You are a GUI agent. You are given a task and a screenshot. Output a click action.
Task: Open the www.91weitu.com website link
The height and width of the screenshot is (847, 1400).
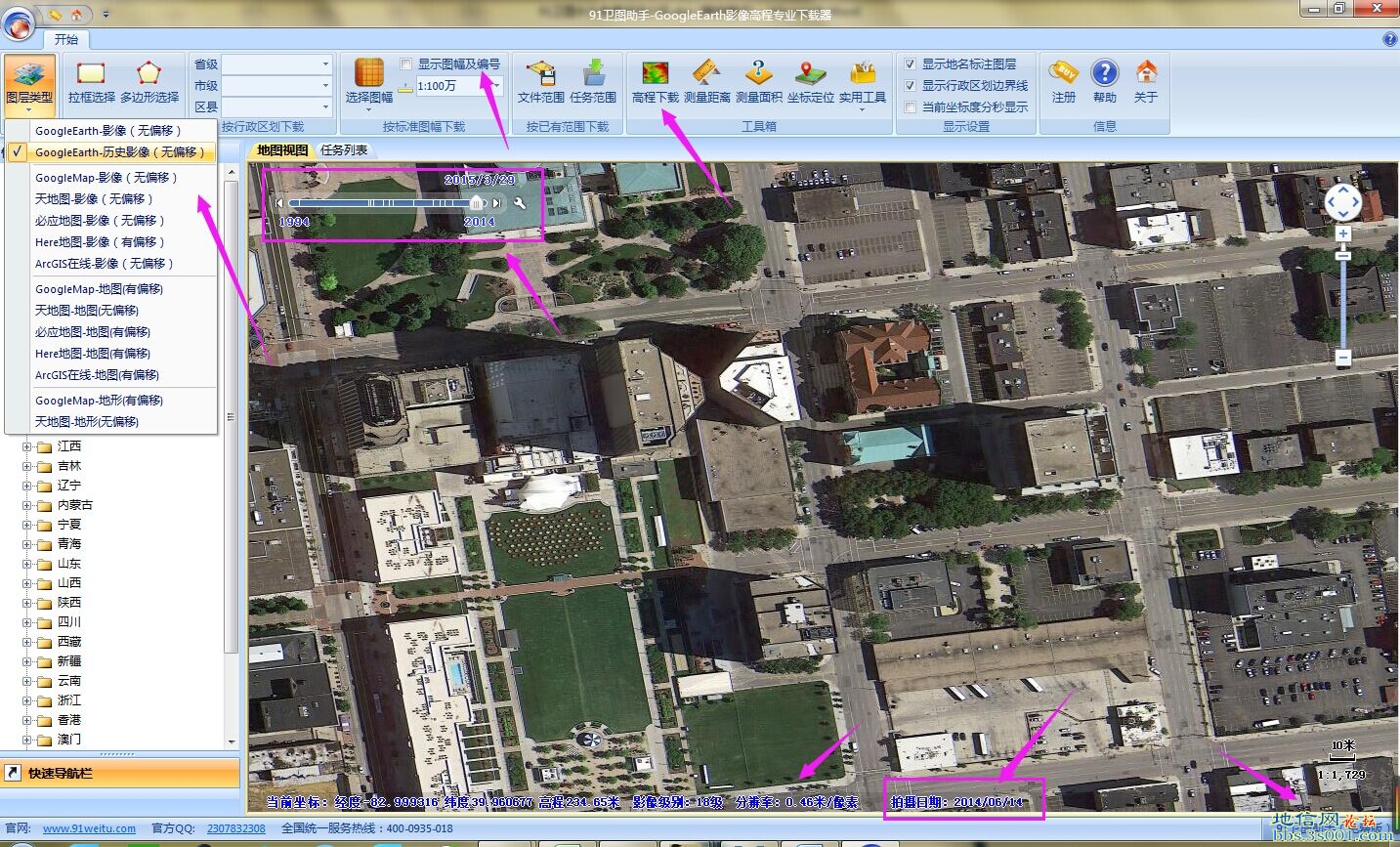[89, 828]
